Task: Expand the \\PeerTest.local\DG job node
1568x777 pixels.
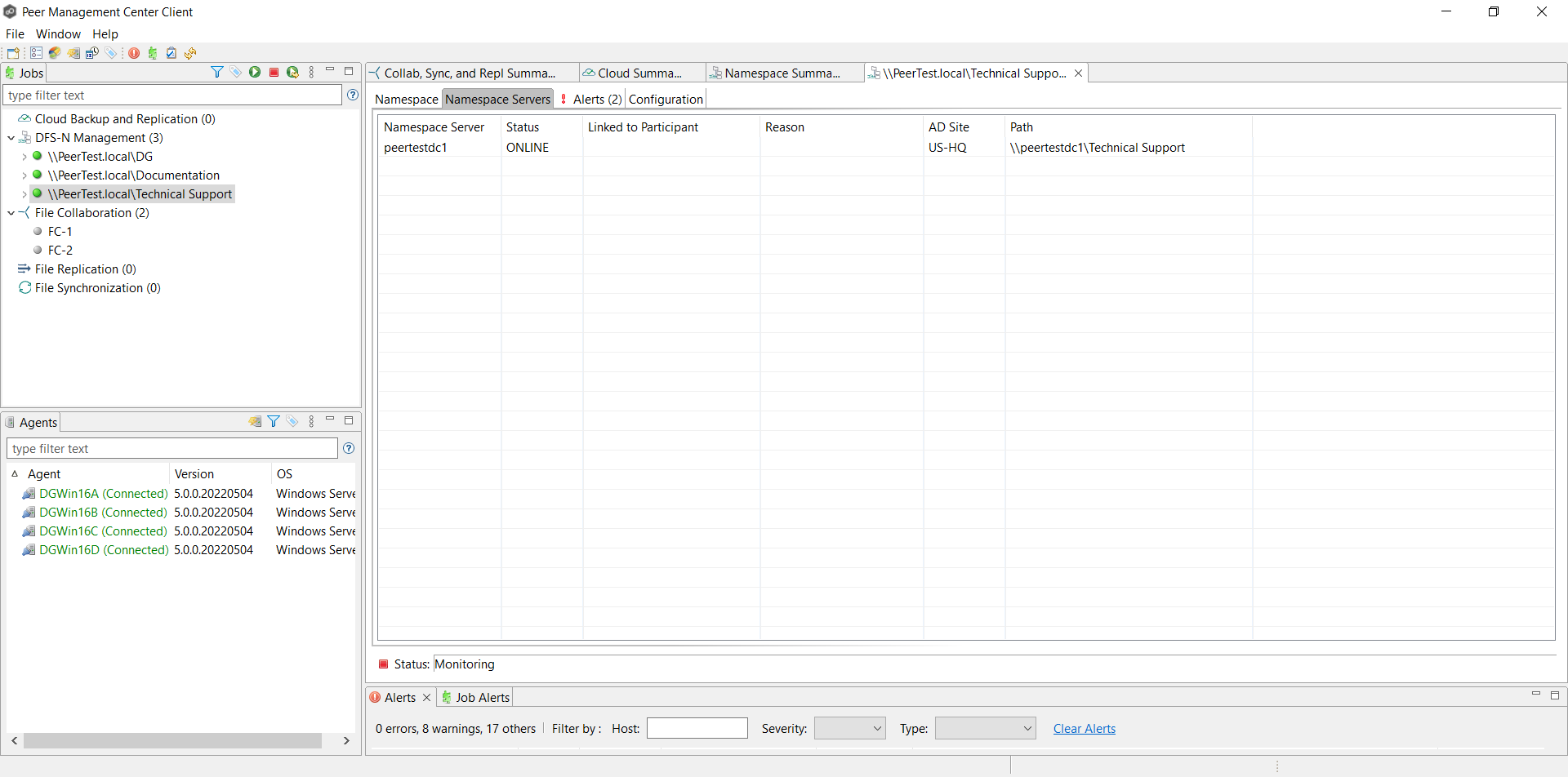Action: click(x=24, y=157)
